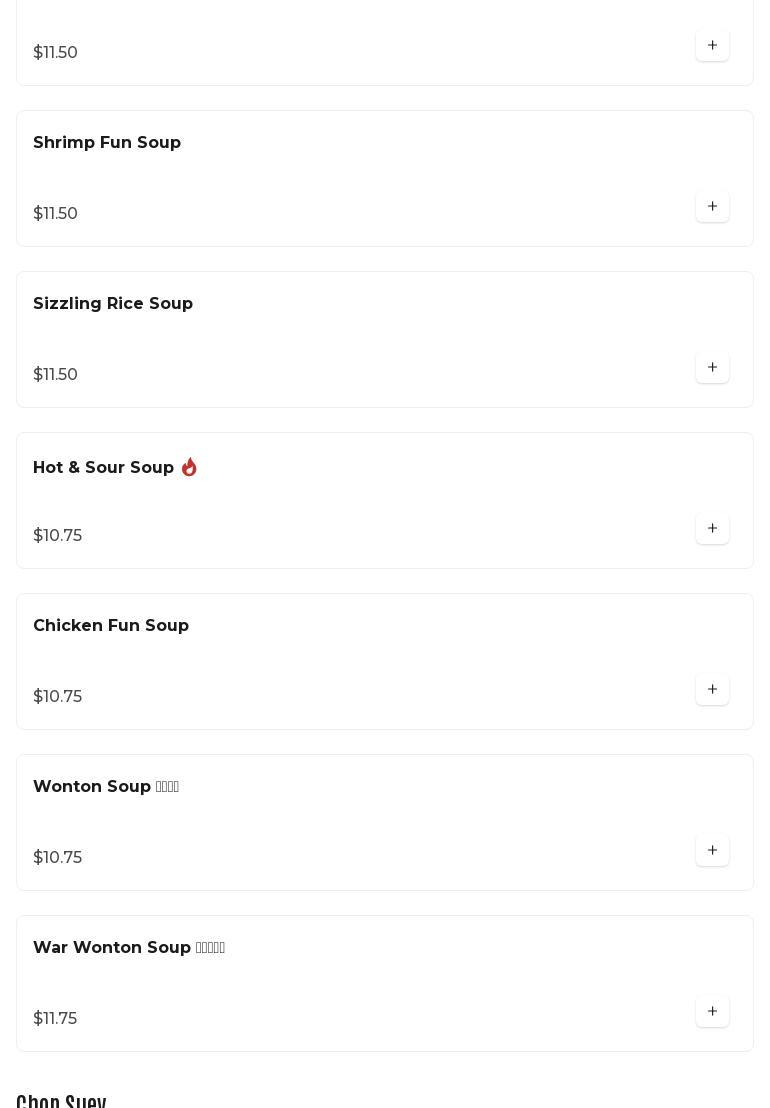Open the Shrimp Fun Soup item title

[x=107, y=143]
